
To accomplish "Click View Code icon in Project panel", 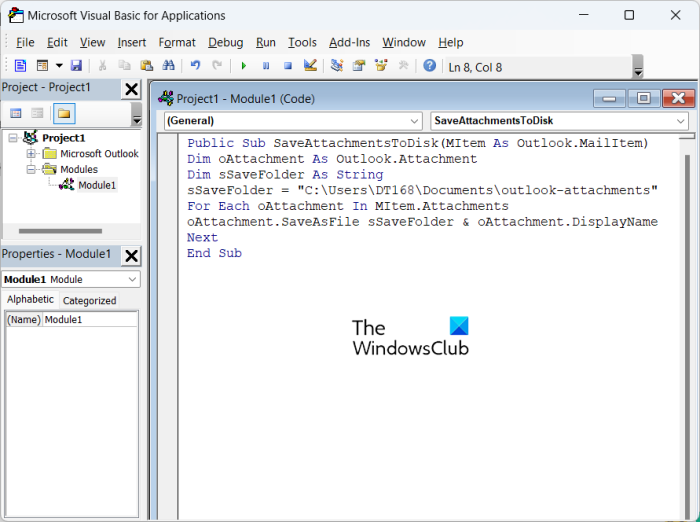I will coord(17,113).
